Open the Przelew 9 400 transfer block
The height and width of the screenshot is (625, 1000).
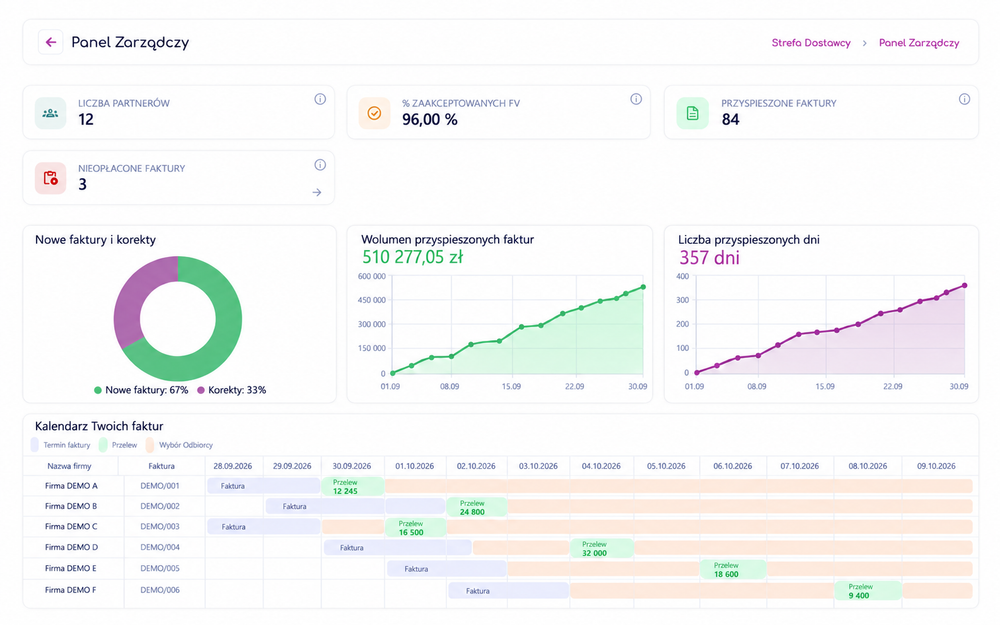click(x=867, y=591)
